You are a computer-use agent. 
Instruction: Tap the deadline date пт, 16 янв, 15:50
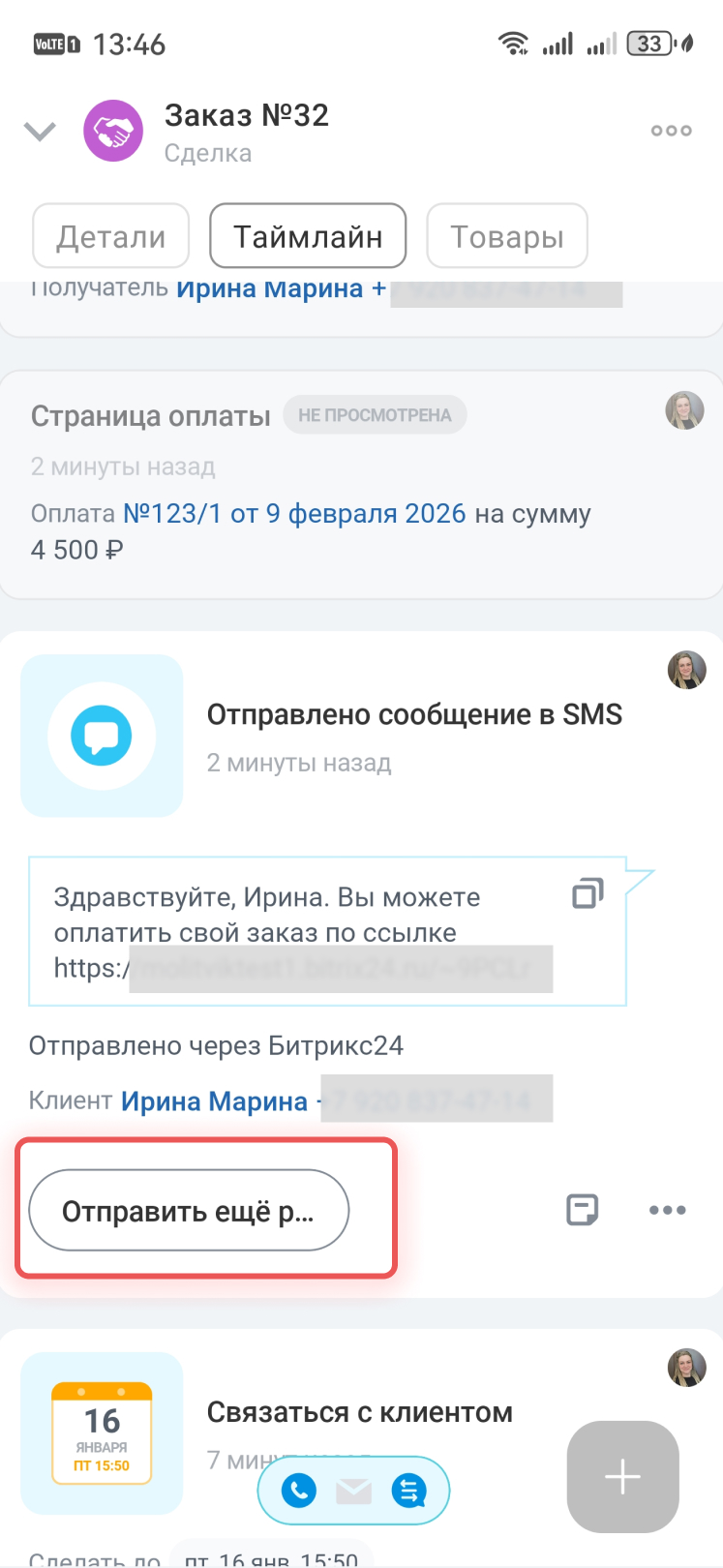point(271,1557)
